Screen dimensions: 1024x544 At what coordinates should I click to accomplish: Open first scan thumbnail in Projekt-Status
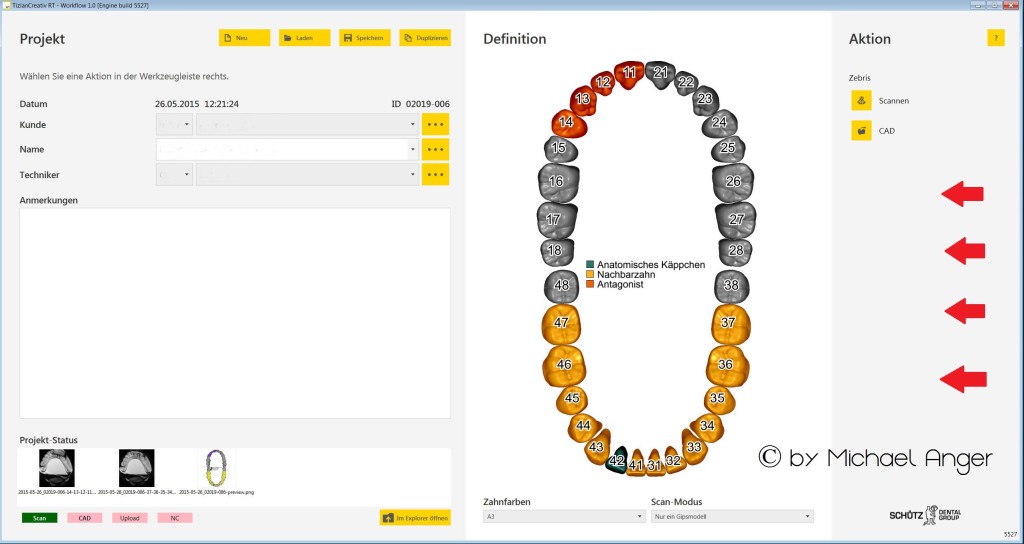coord(57,468)
